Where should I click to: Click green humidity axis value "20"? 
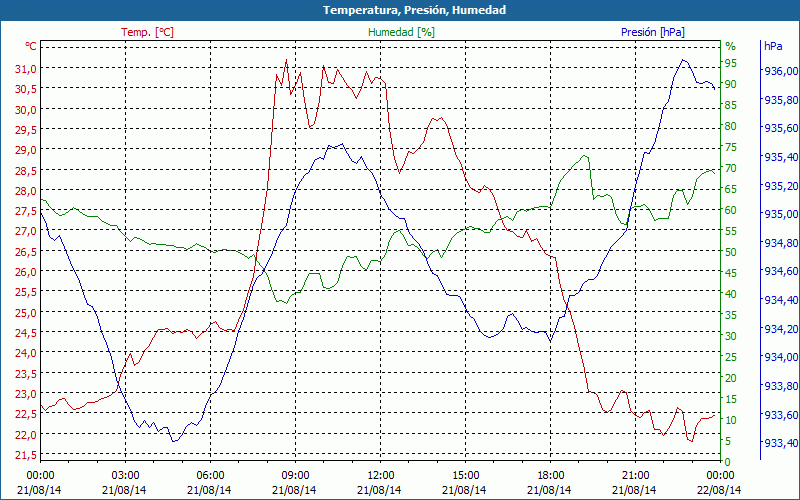731,378
